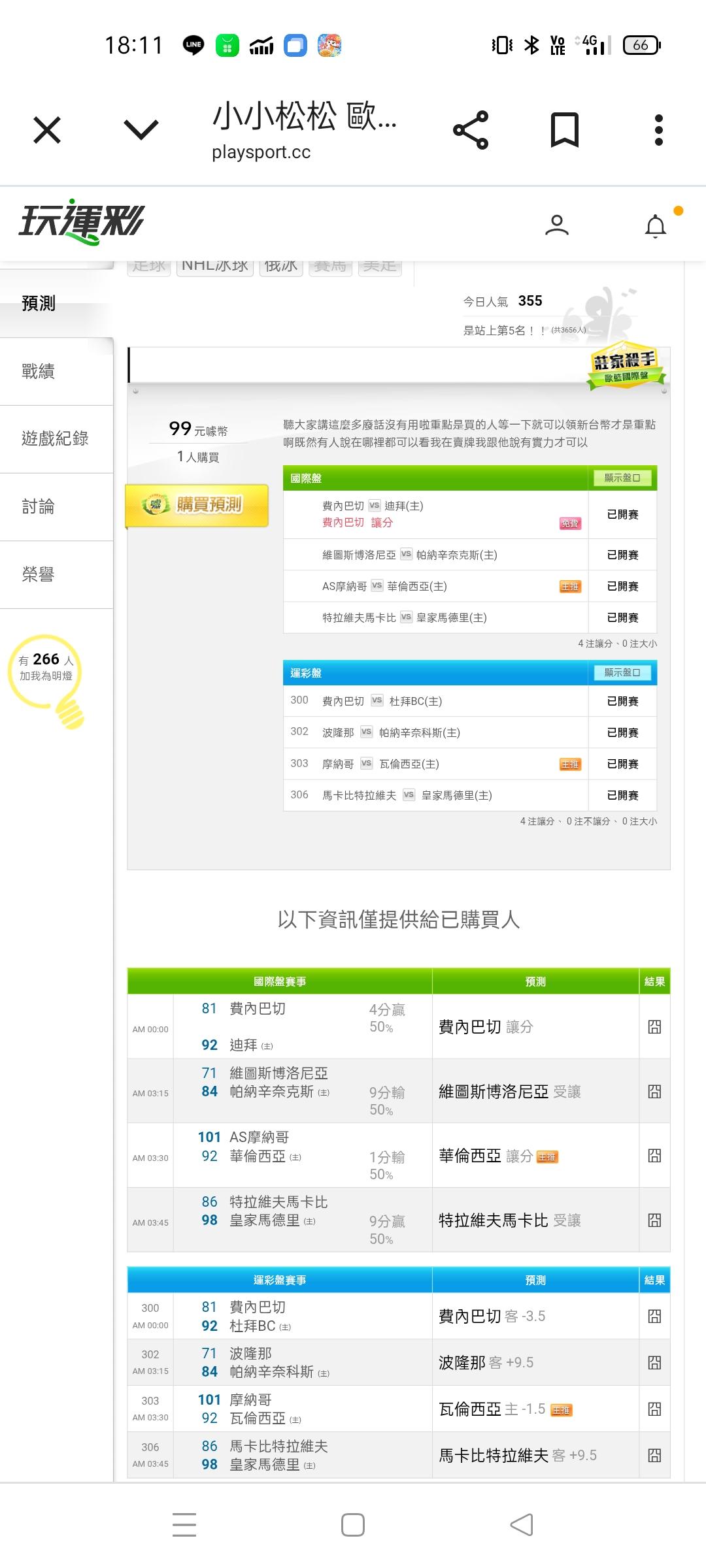Tap the Android recent apps menu button

click(x=184, y=1525)
